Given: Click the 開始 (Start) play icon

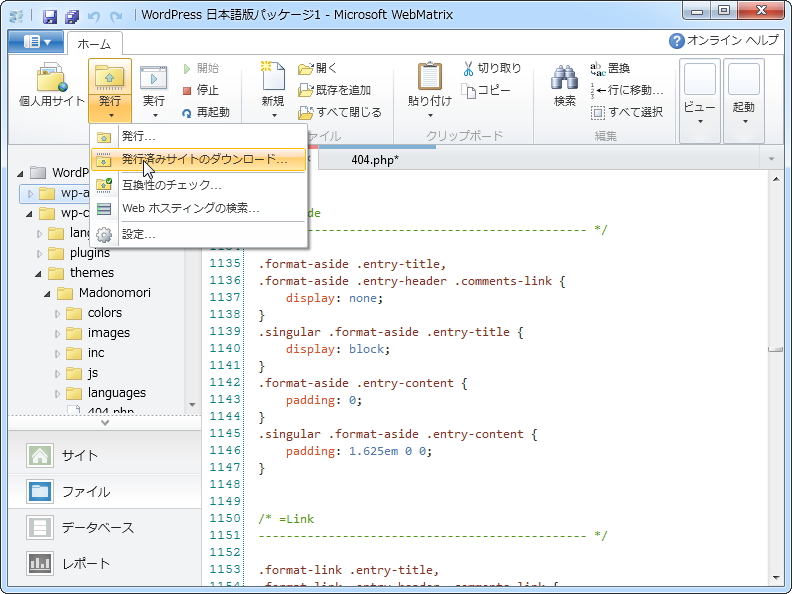Looking at the screenshot, I should pos(187,68).
